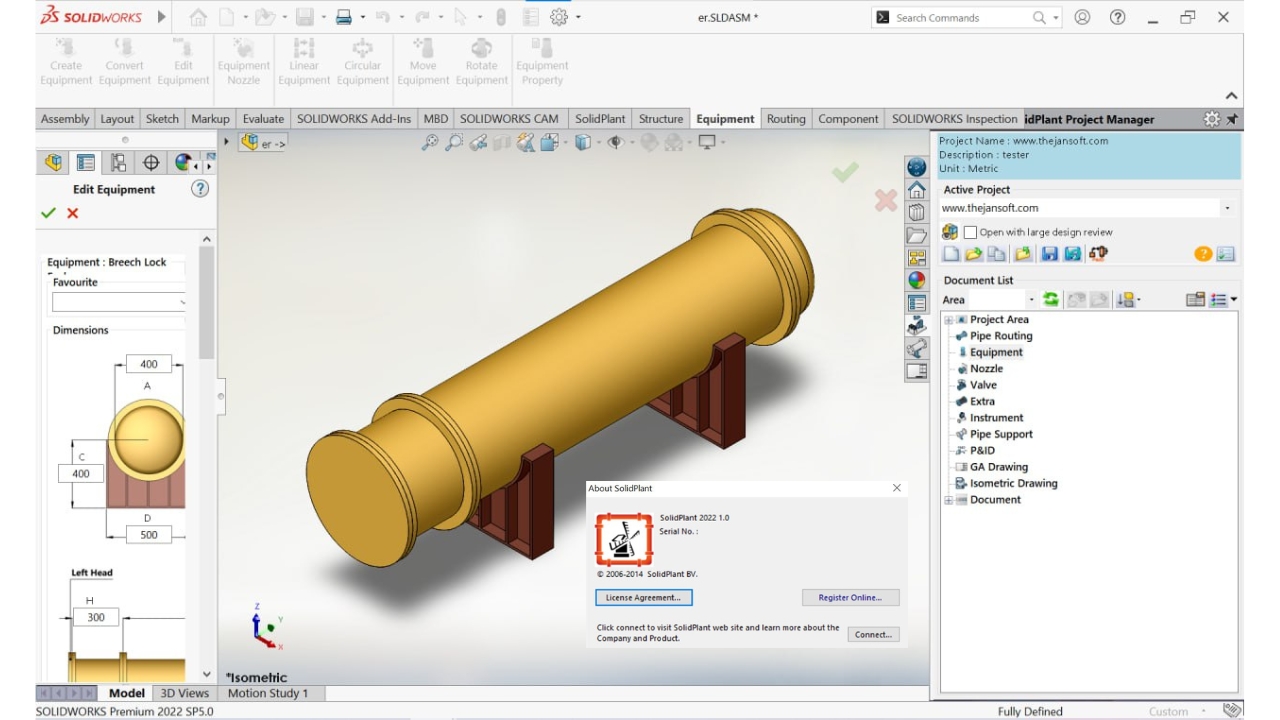This screenshot has height=720, width=1280.
Task: Click the Print icon in the top toolbar
Action: tap(344, 17)
